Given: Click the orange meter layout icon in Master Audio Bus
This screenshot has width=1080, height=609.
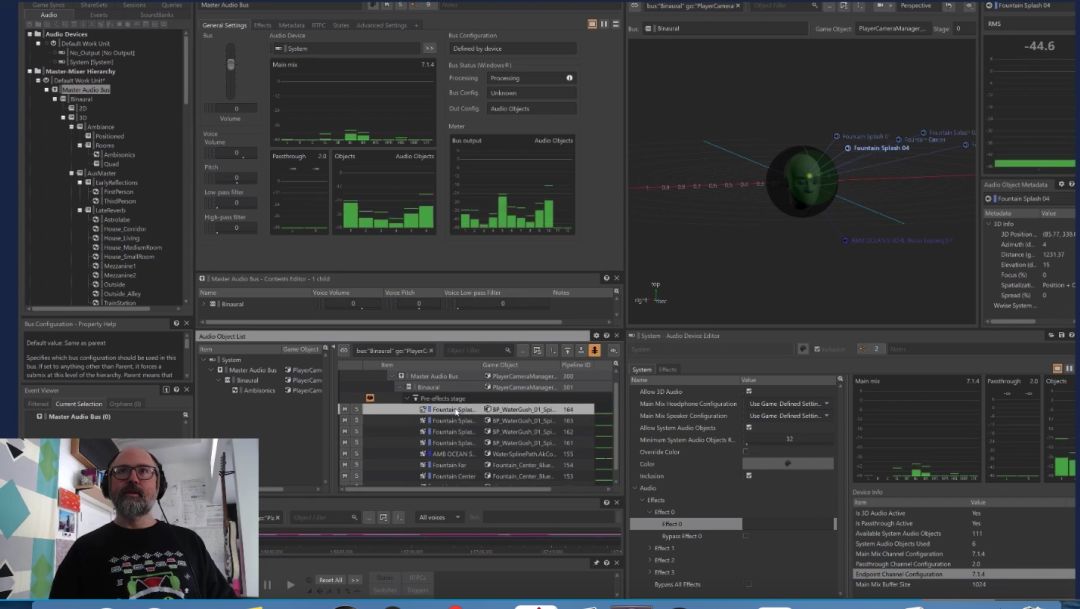Looking at the screenshot, I should [592, 24].
